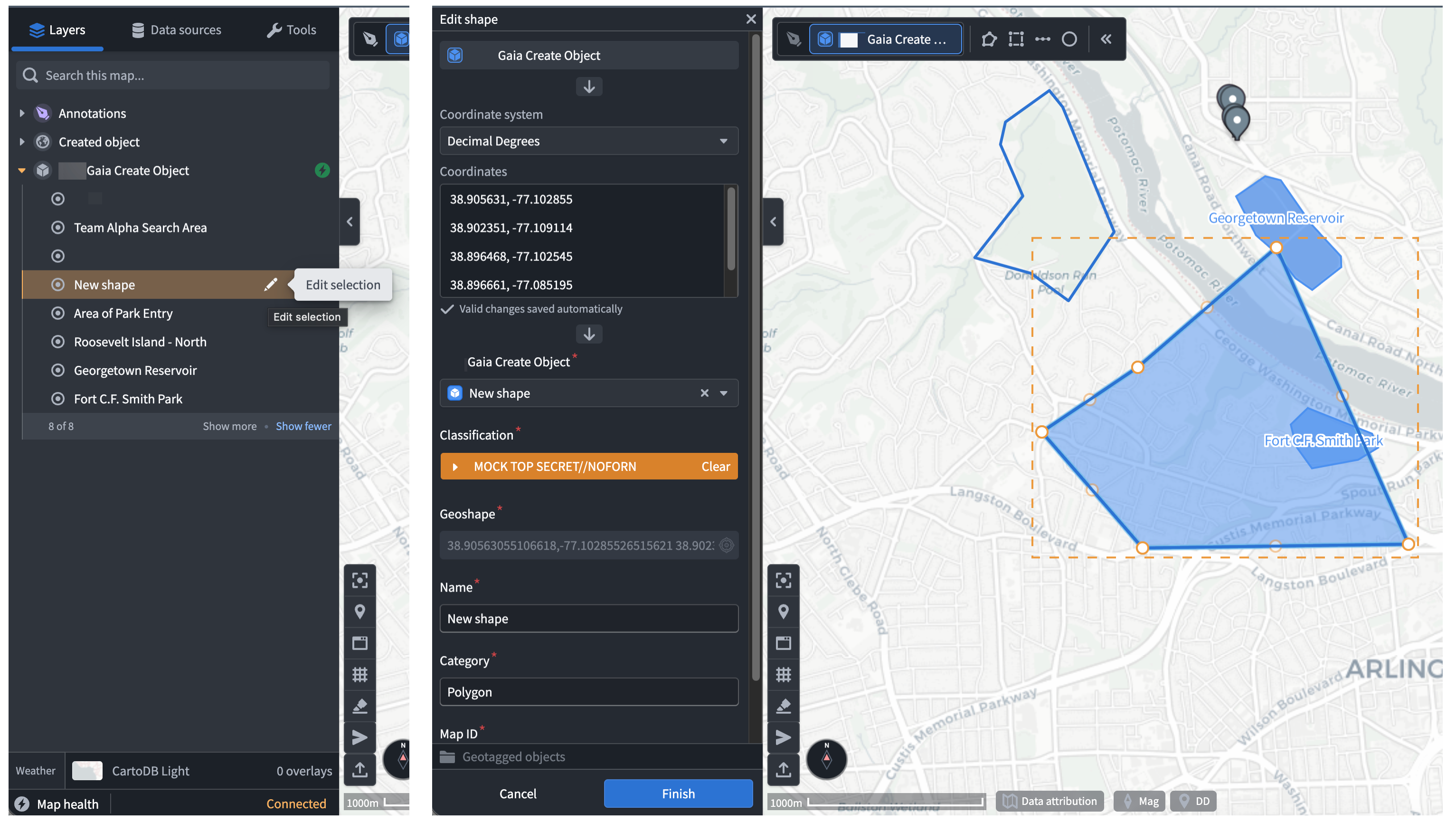The height and width of the screenshot is (823, 1456).
Task: Click the edit pencil icon on New shape row
Action: tap(270, 285)
